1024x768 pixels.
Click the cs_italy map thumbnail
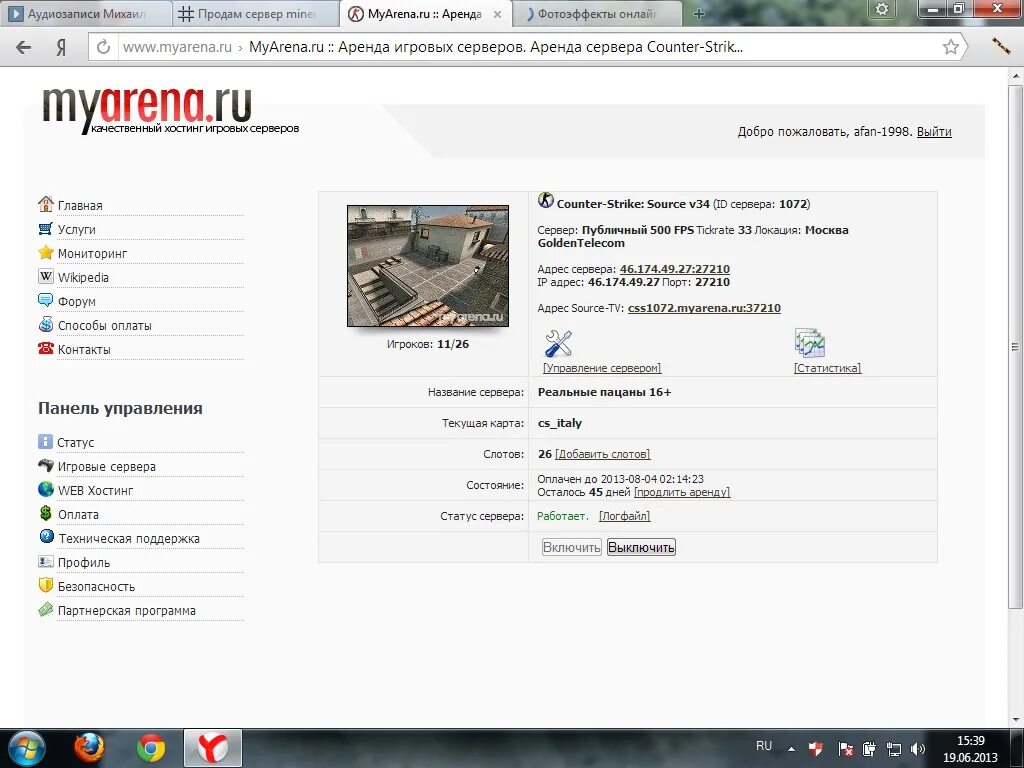tap(428, 266)
